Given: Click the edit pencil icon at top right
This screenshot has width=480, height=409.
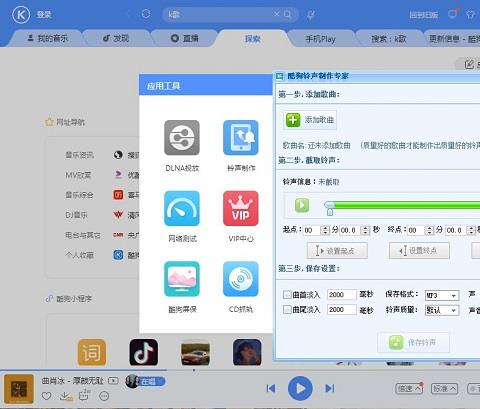Looking at the screenshot, I should tap(469, 64).
